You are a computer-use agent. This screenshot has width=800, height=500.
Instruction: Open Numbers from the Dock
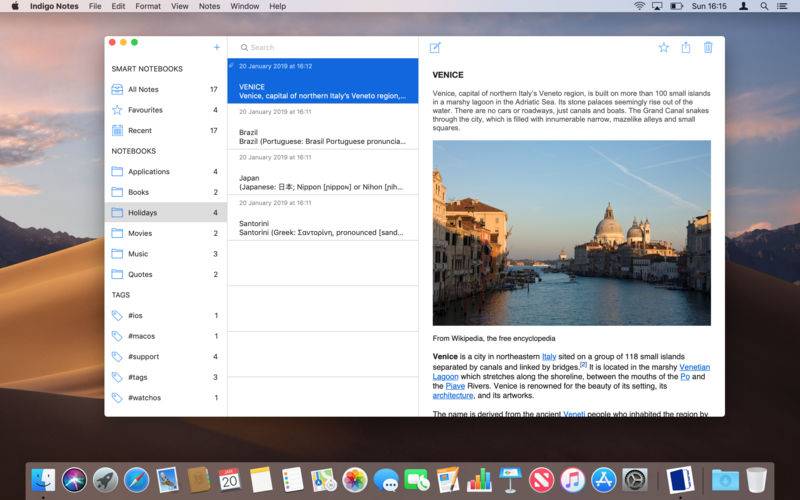(x=479, y=480)
